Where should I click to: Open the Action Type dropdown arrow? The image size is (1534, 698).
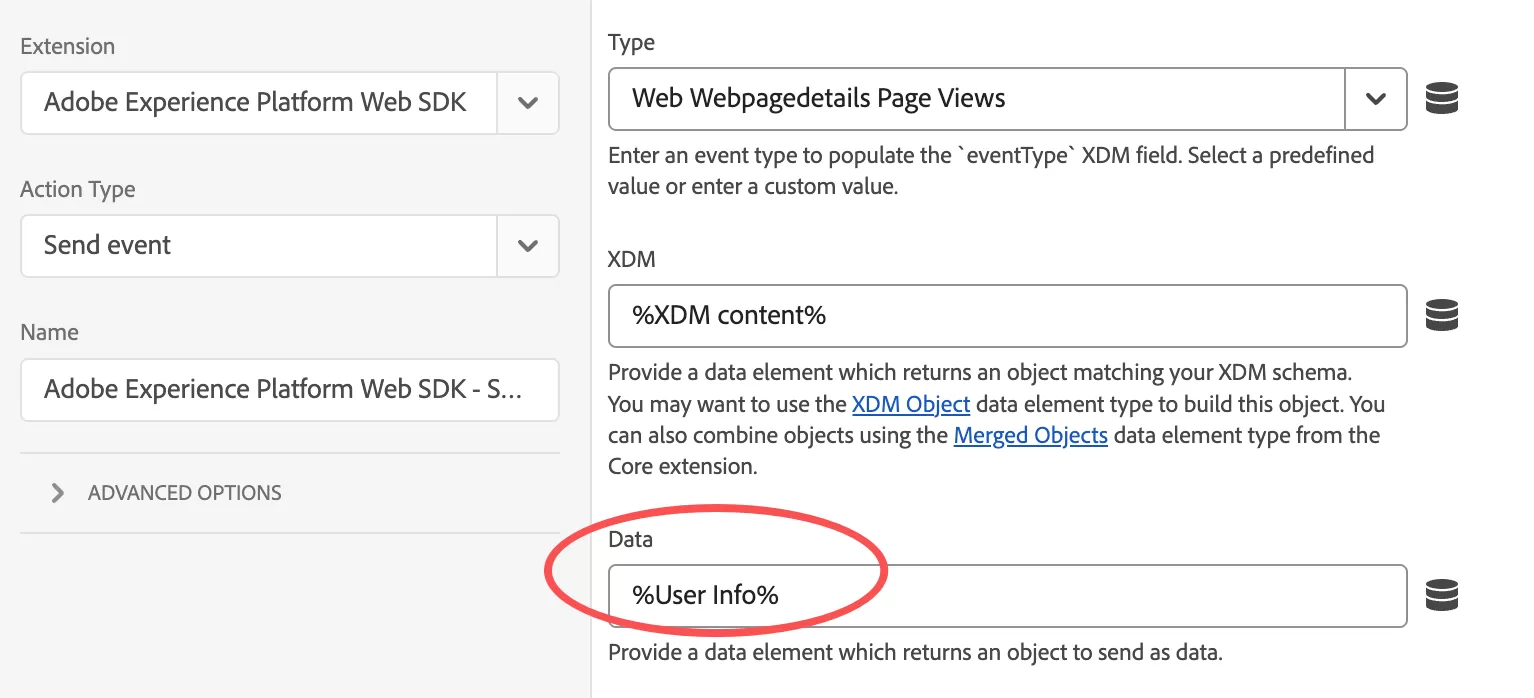pos(528,245)
